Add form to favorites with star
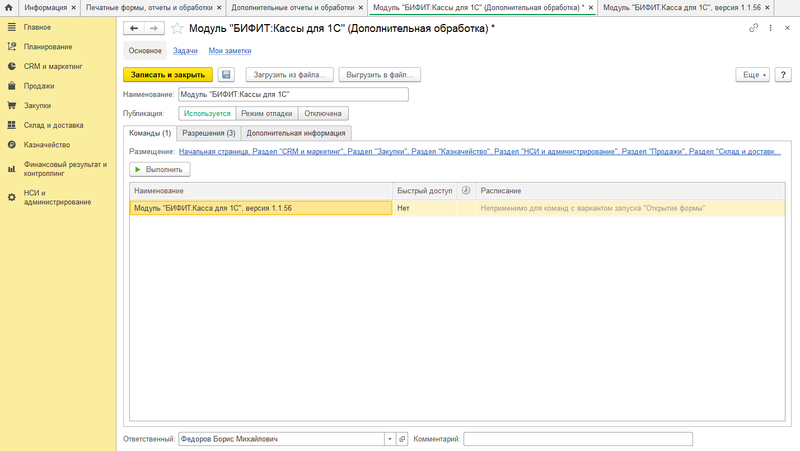Viewport: 800px width, 451px height. coord(177,29)
